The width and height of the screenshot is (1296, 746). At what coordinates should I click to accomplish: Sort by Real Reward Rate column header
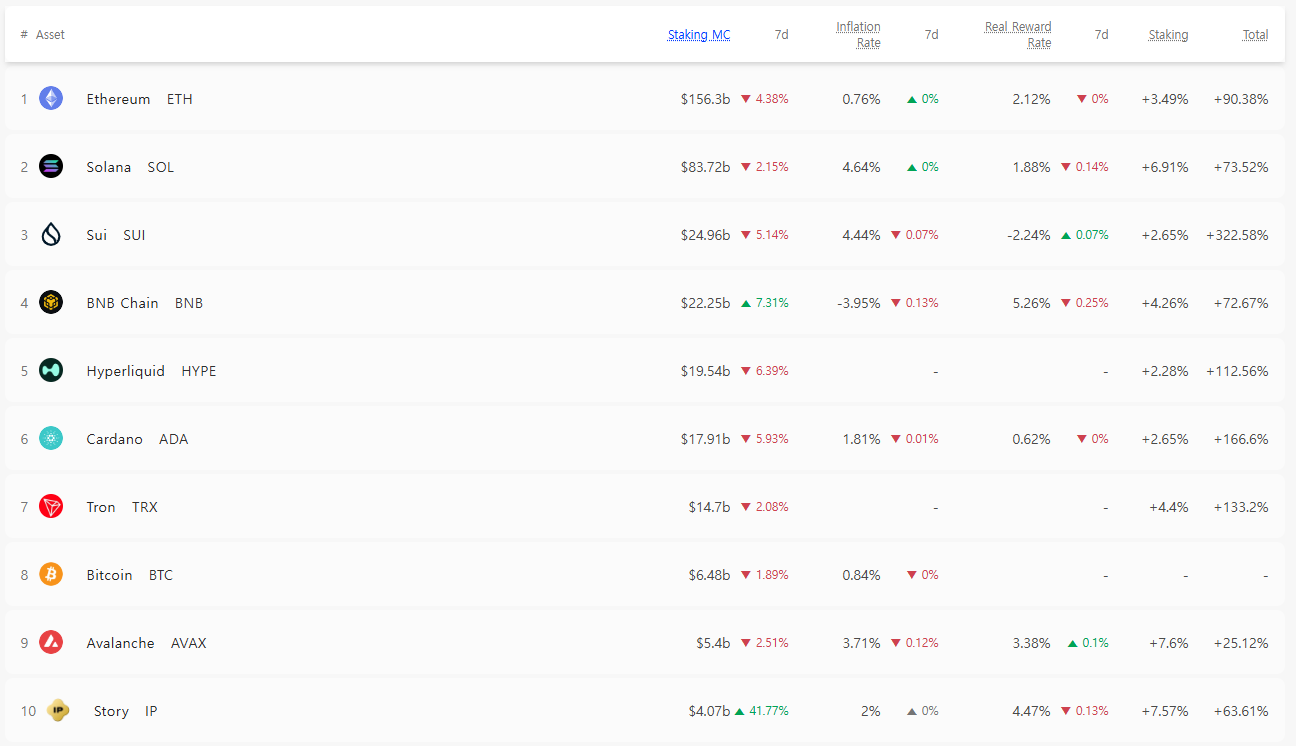pos(1018,35)
